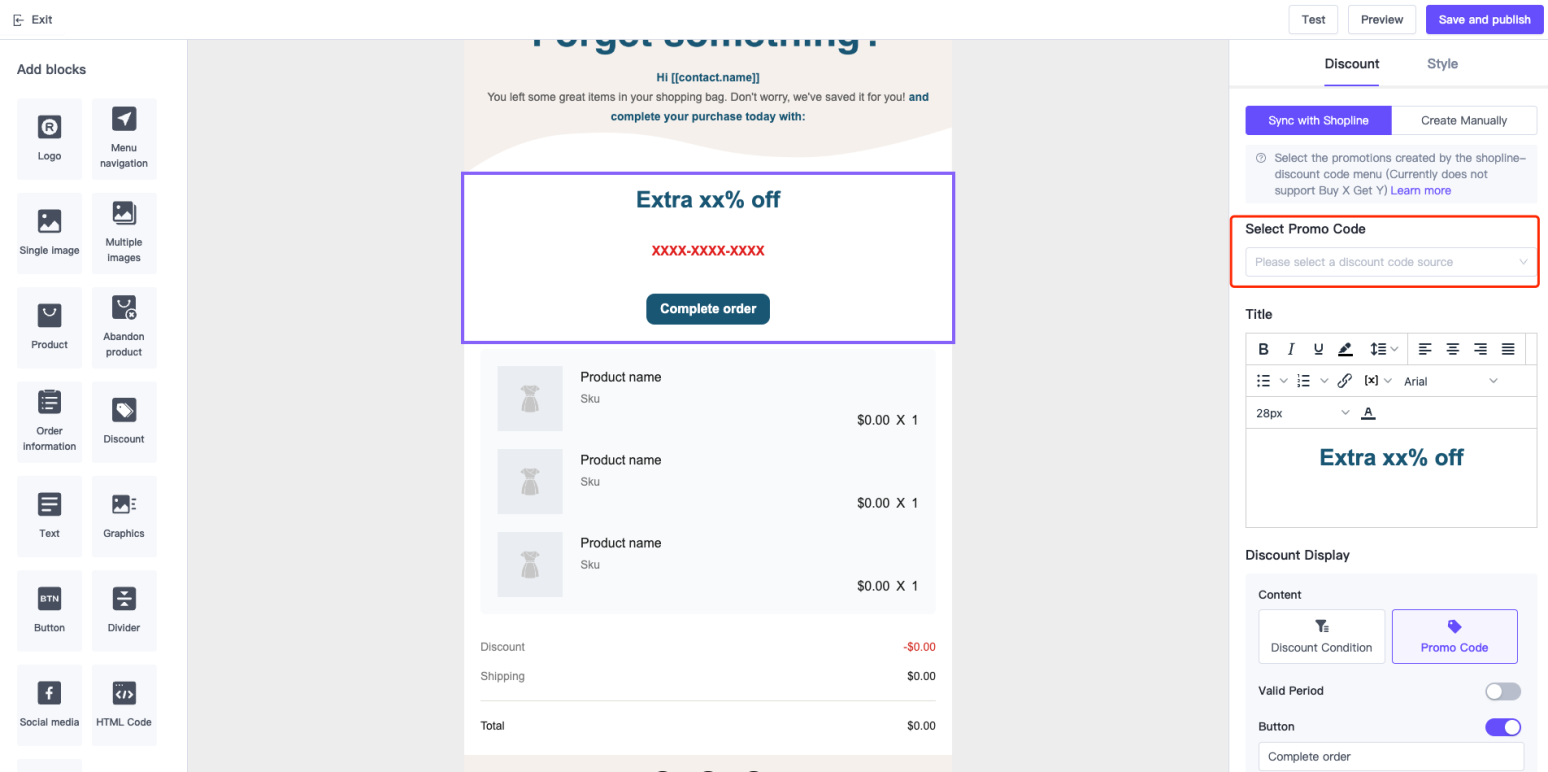Click Save and publish button
The width and height of the screenshot is (1548, 772).
click(1484, 19)
